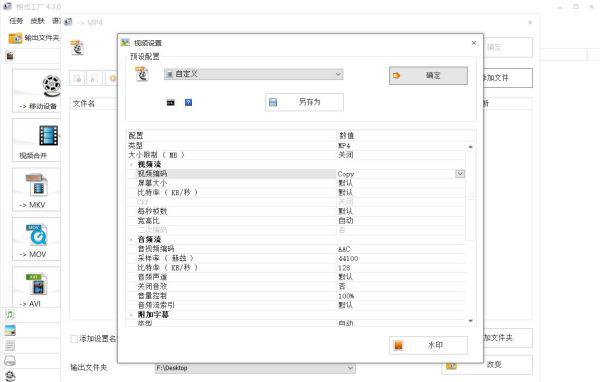Click the 输出文件夹 toolbar button in main window
Screen dimensions: 600x382
pos(34,38)
